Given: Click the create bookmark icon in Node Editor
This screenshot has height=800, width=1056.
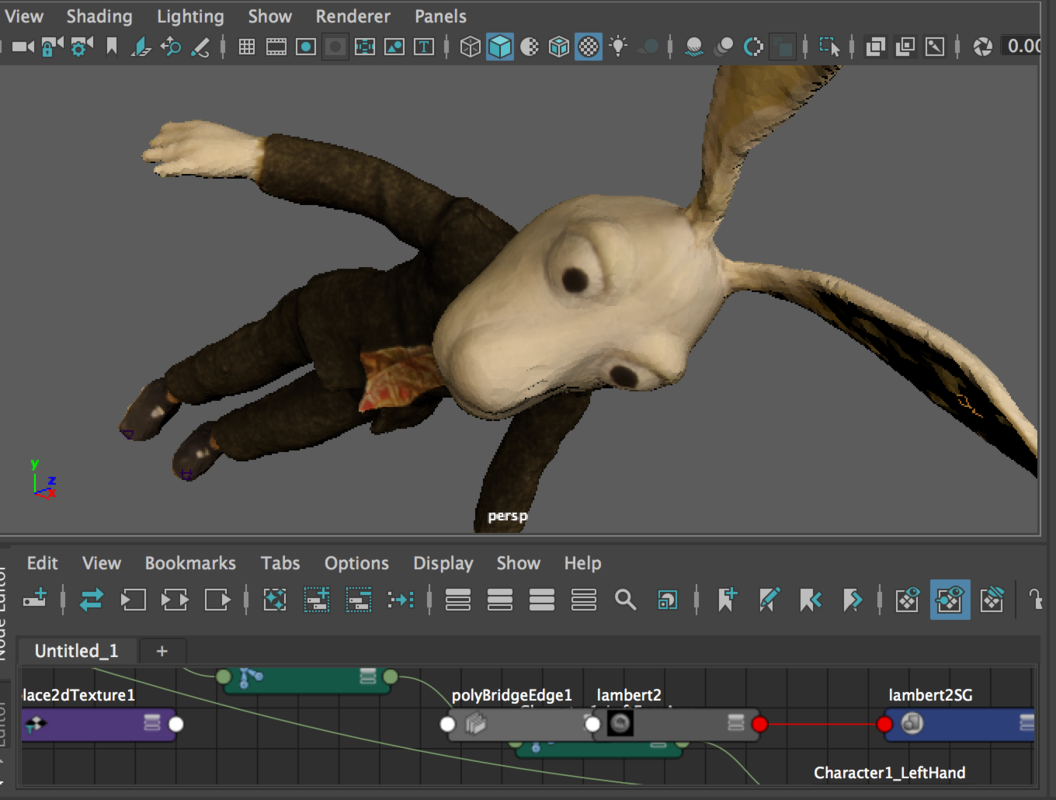Looking at the screenshot, I should click(x=728, y=600).
